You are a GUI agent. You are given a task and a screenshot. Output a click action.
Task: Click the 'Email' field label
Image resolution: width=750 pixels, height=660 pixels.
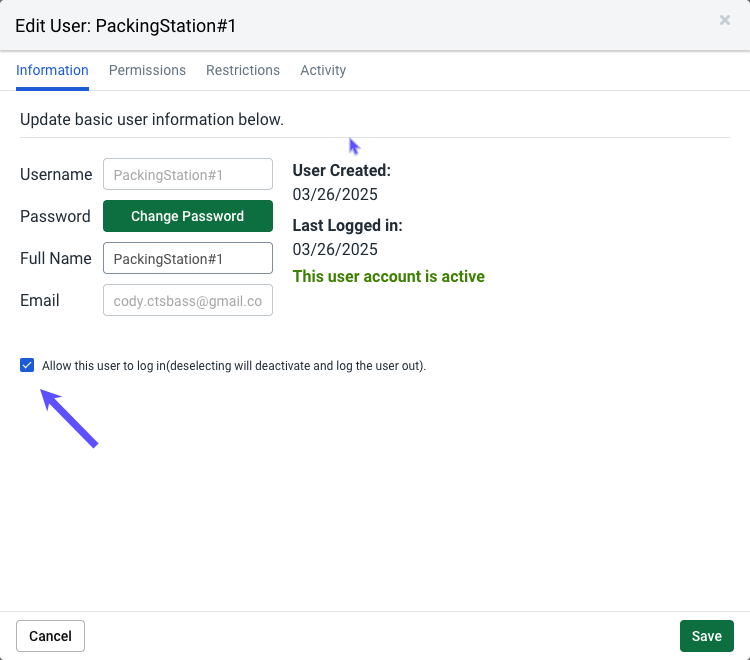(x=40, y=300)
